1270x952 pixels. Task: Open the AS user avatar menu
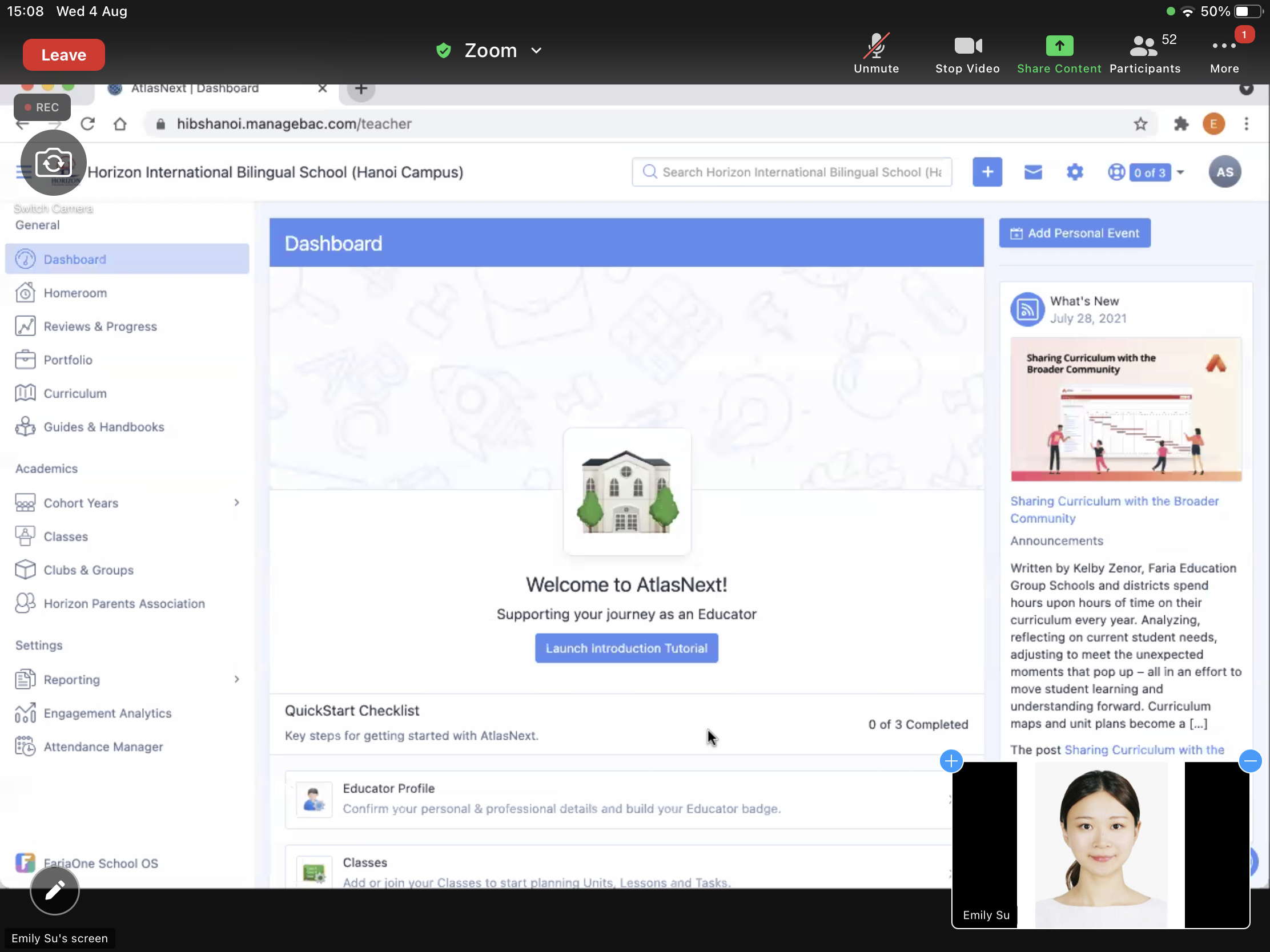coord(1224,172)
